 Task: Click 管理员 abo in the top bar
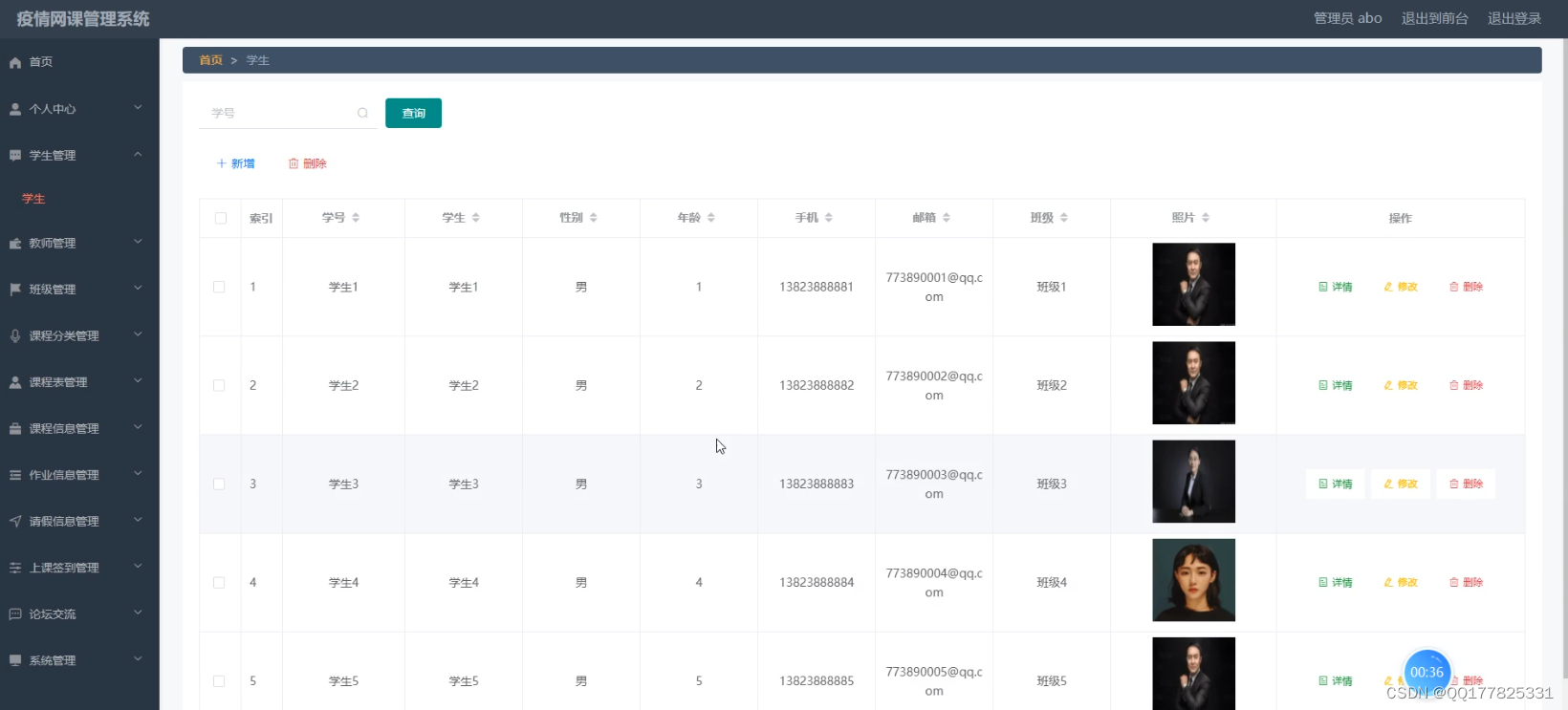(1347, 18)
